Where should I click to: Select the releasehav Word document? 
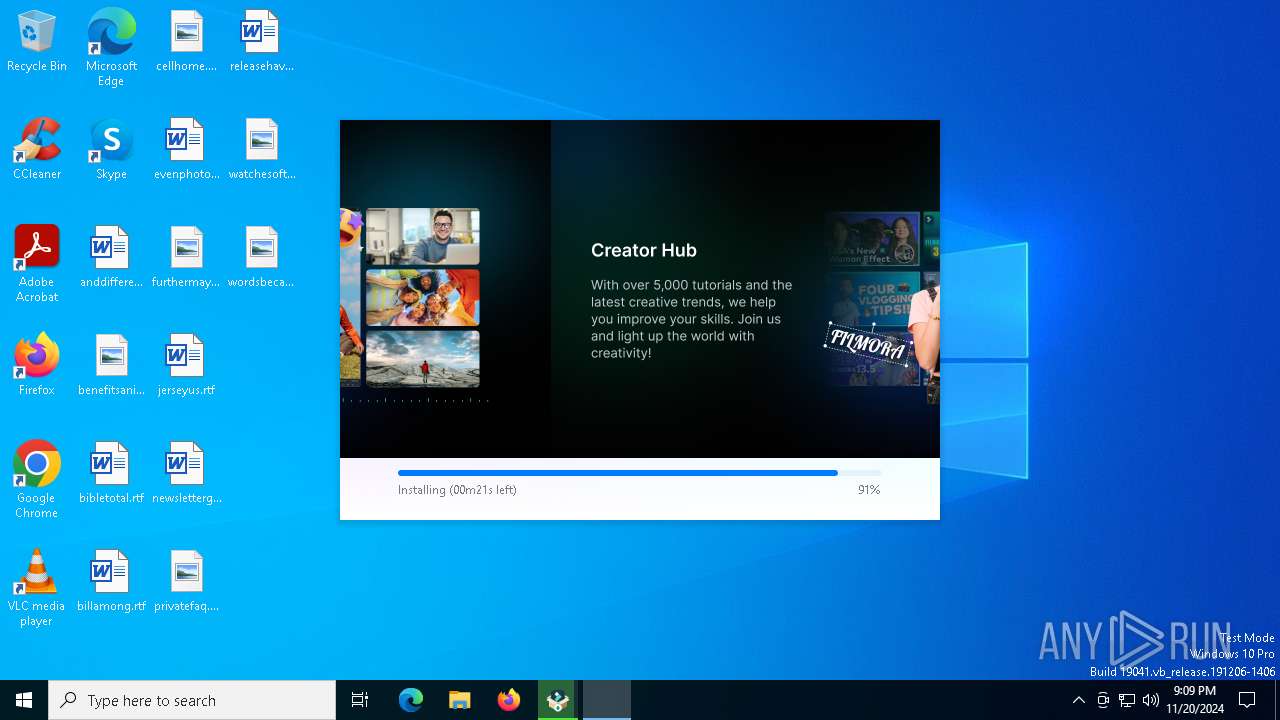click(x=261, y=42)
